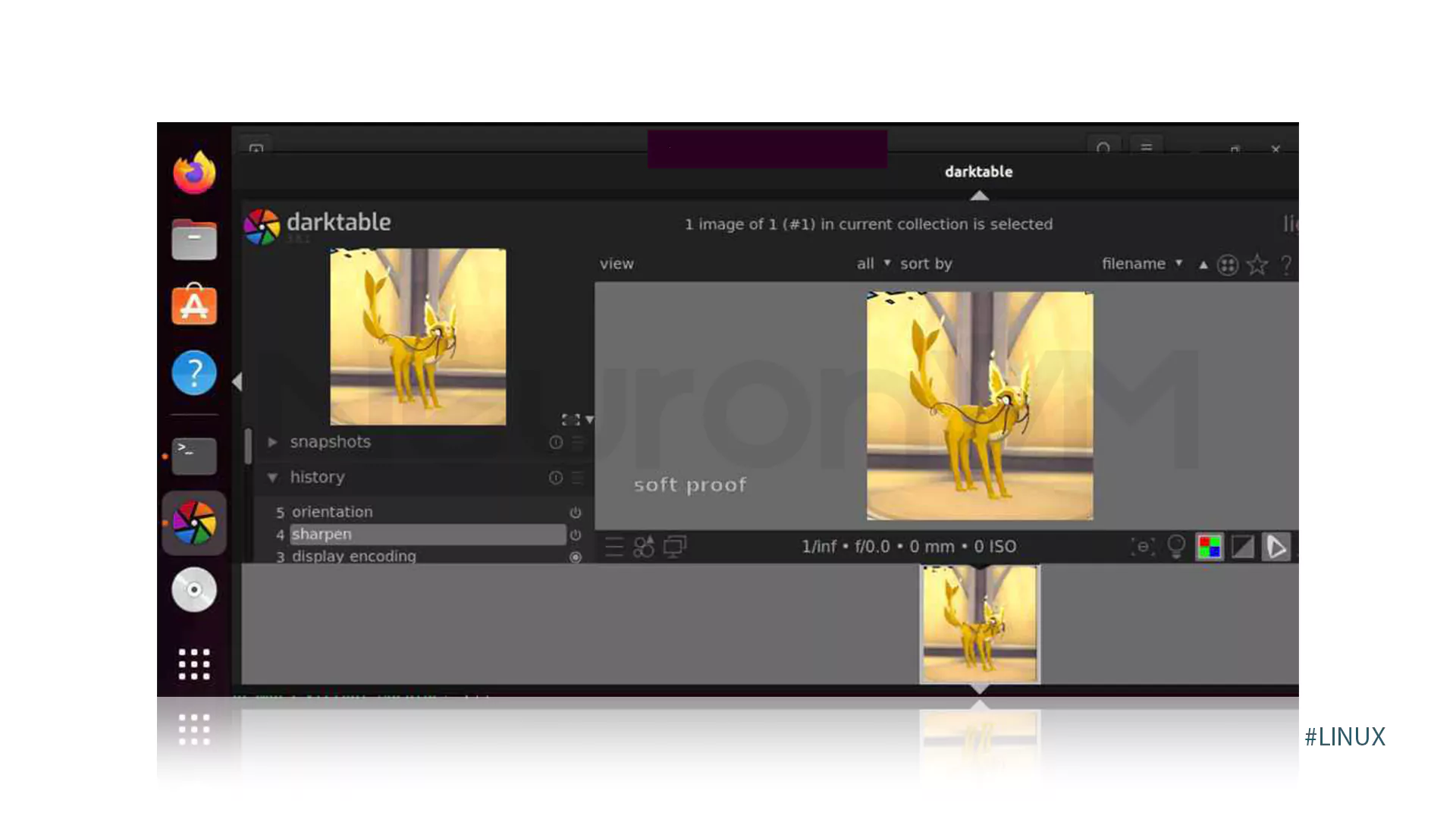Open the Help icon in the dock

click(x=194, y=372)
